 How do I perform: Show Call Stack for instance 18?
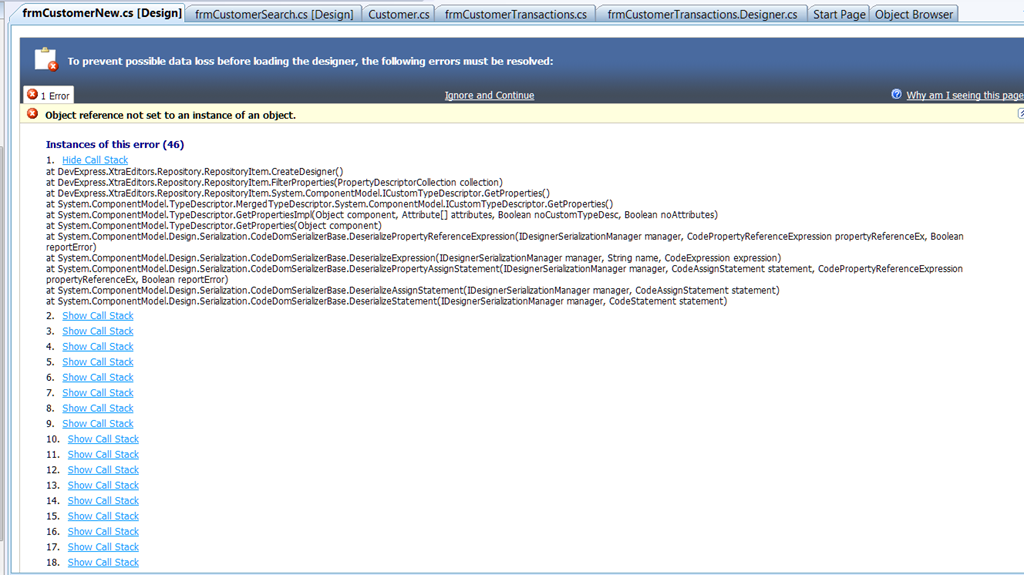103,563
